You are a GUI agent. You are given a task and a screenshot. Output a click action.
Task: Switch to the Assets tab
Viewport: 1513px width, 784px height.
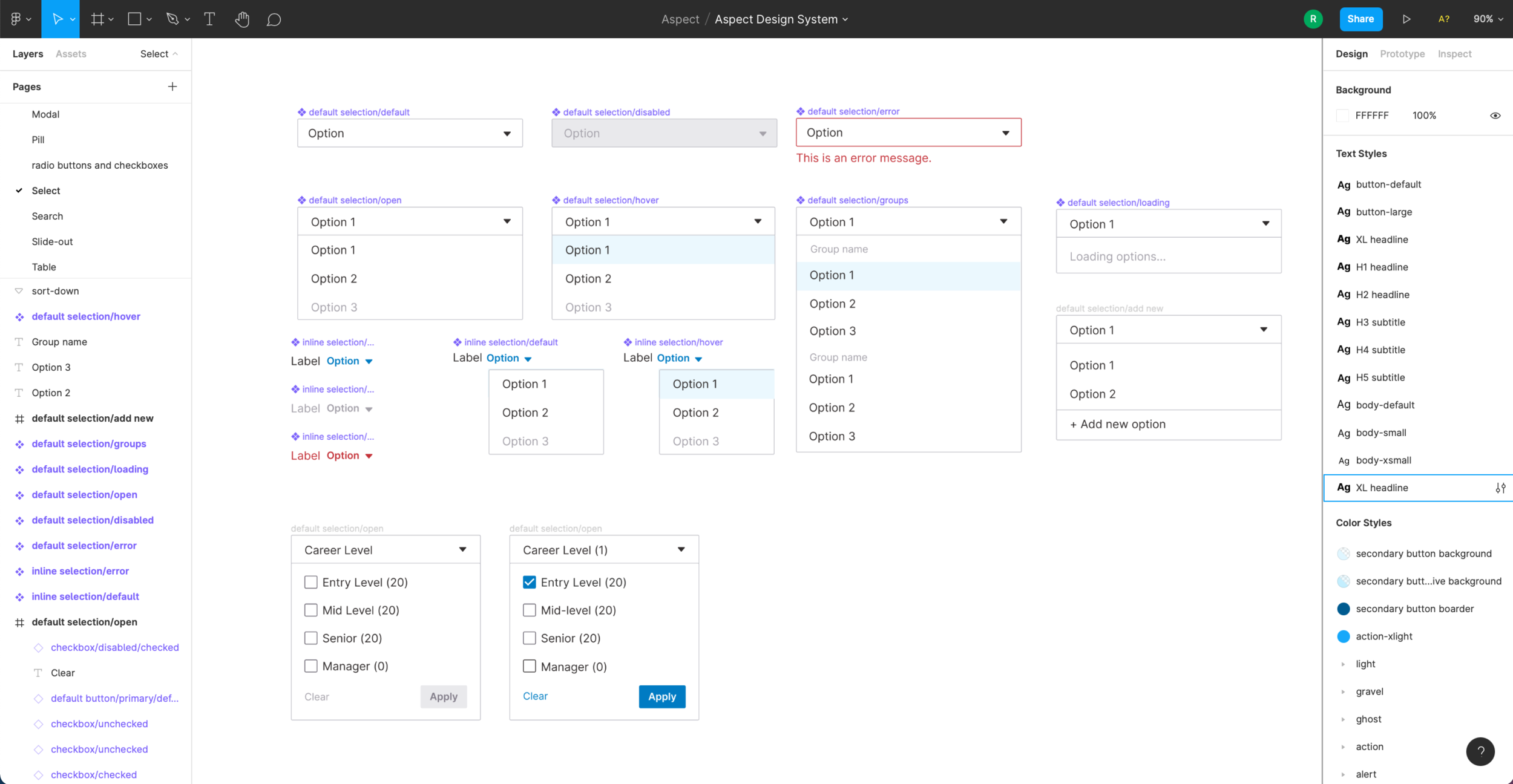tap(71, 54)
